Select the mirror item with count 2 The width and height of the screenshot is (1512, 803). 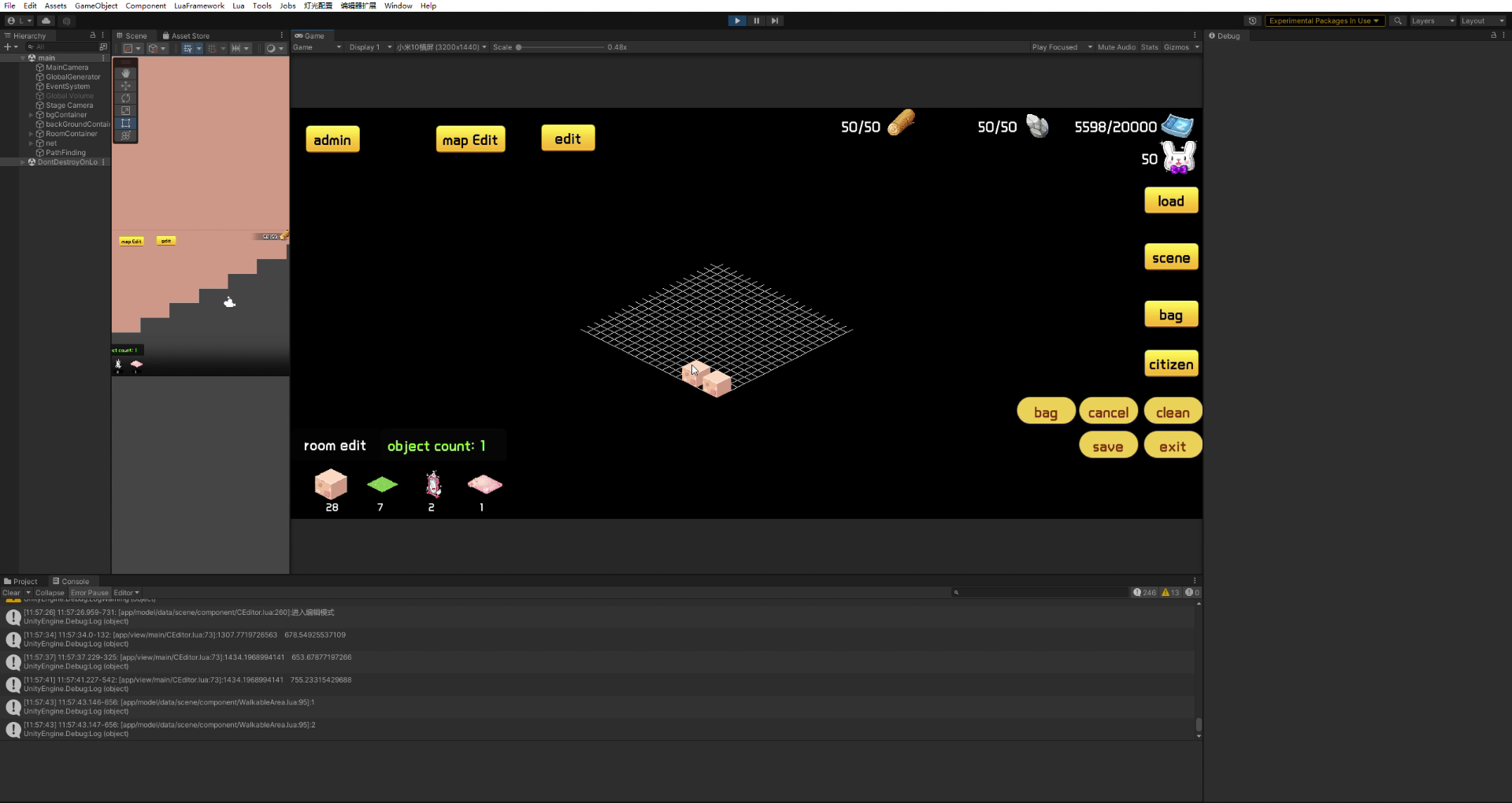432,484
